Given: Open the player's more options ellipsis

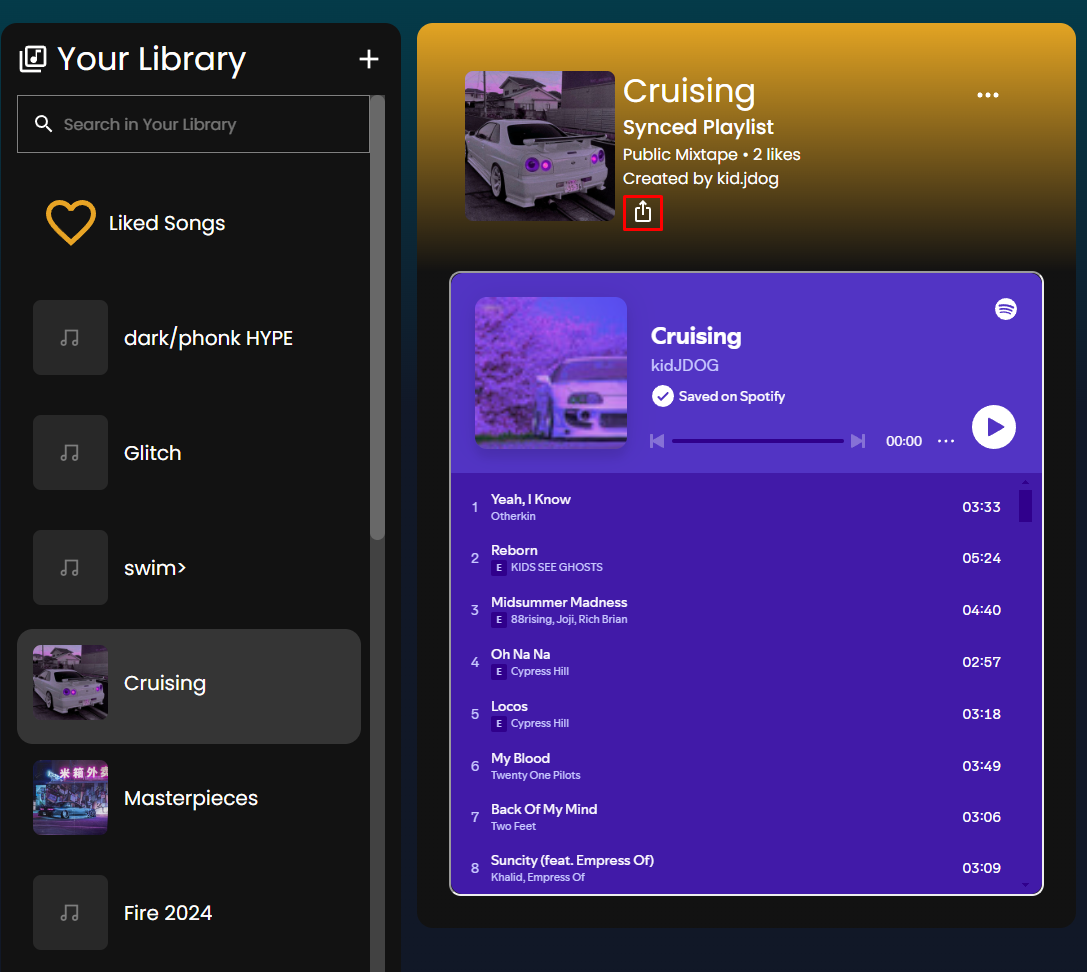Looking at the screenshot, I should (x=945, y=441).
